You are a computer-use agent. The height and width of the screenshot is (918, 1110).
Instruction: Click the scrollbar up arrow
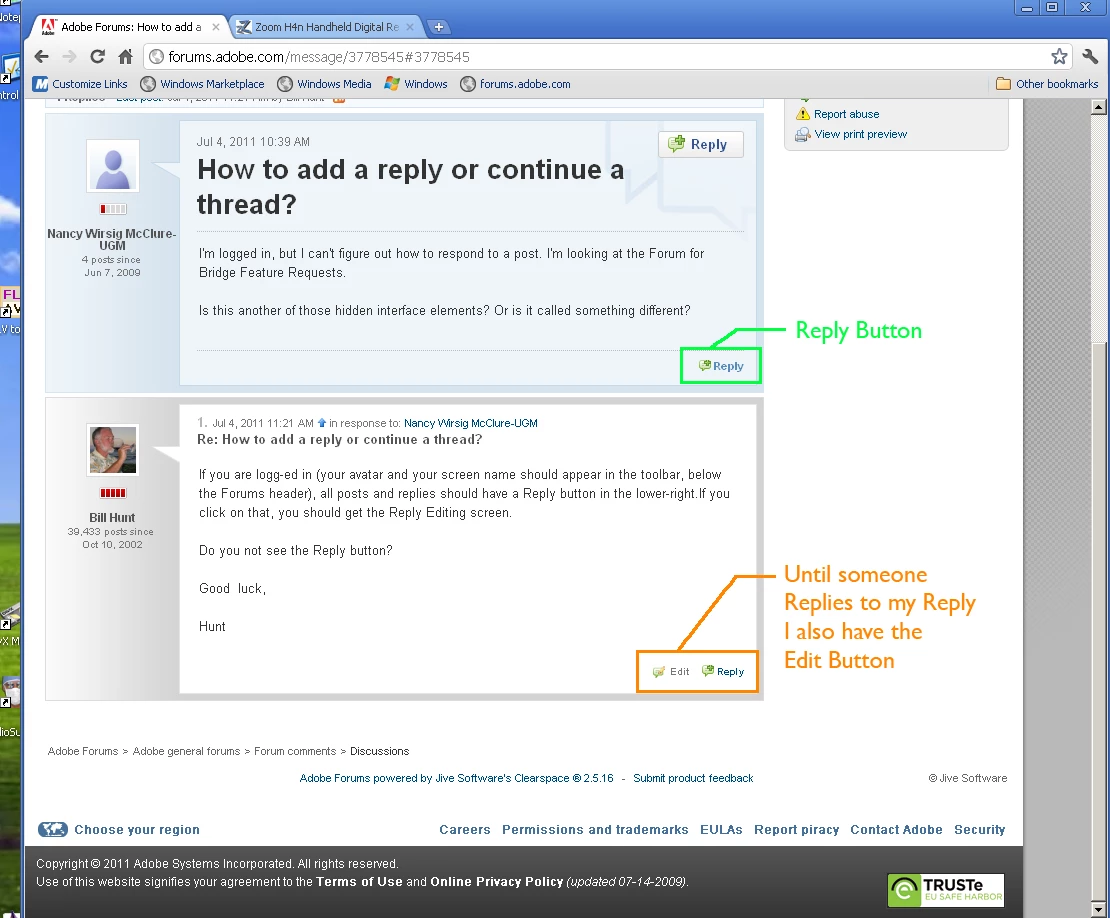point(1099,107)
